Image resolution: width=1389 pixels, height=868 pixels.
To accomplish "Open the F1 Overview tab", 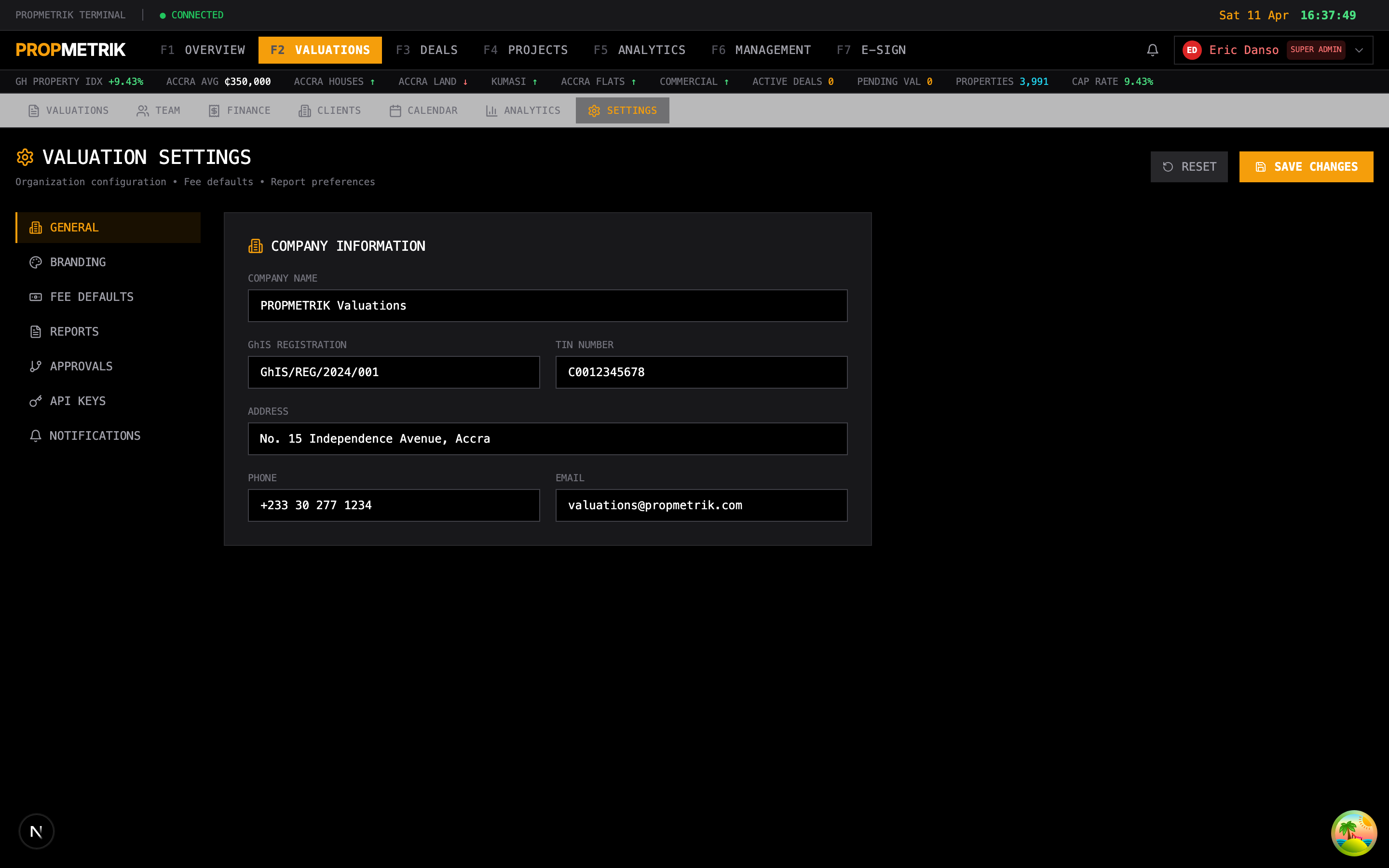I will [x=203, y=50].
